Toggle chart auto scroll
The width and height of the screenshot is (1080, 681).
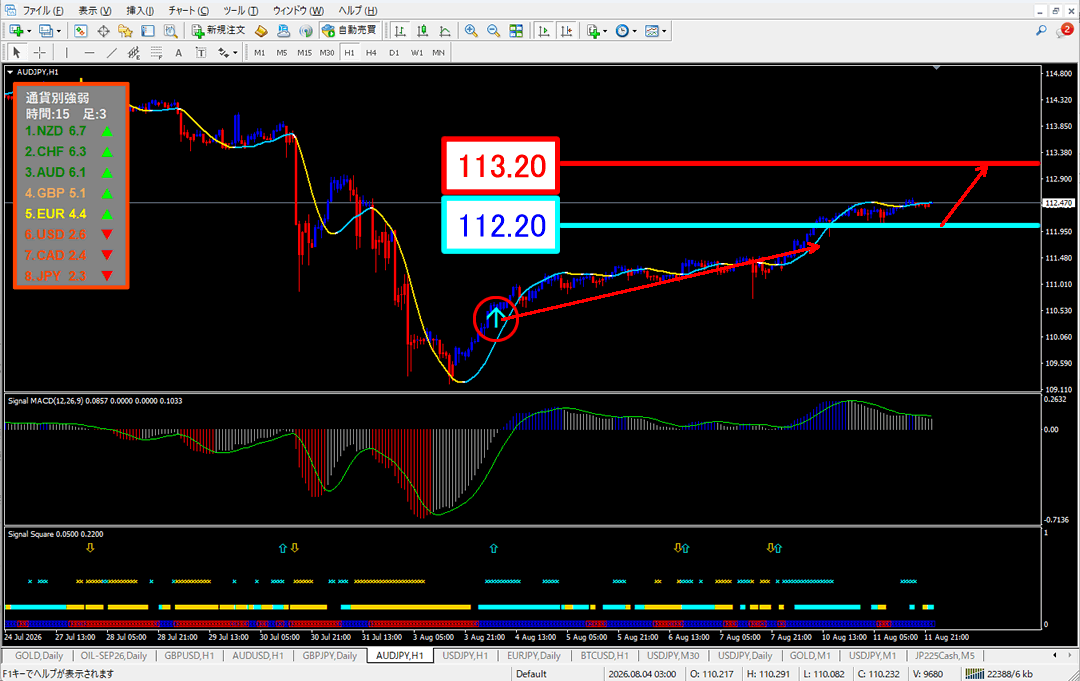coord(543,31)
